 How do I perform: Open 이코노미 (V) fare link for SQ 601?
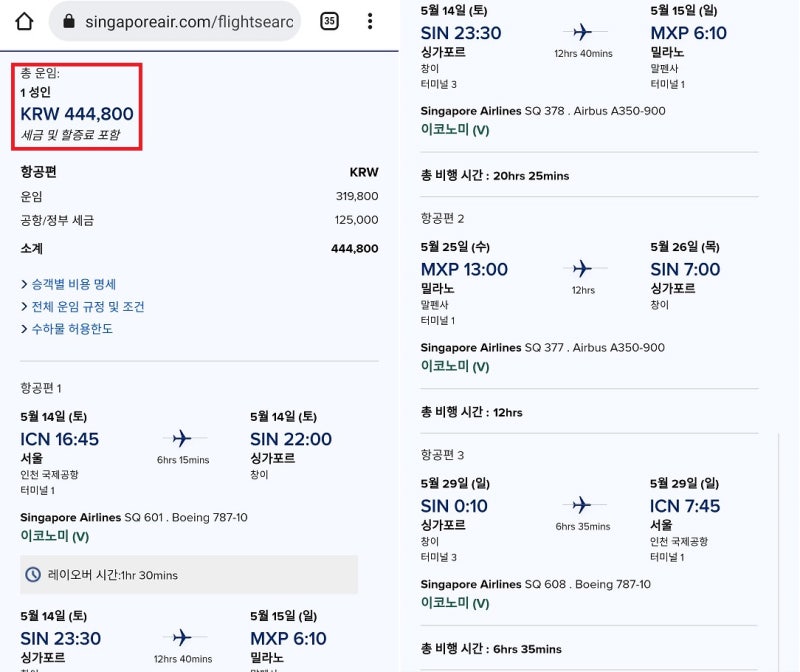pos(55,536)
